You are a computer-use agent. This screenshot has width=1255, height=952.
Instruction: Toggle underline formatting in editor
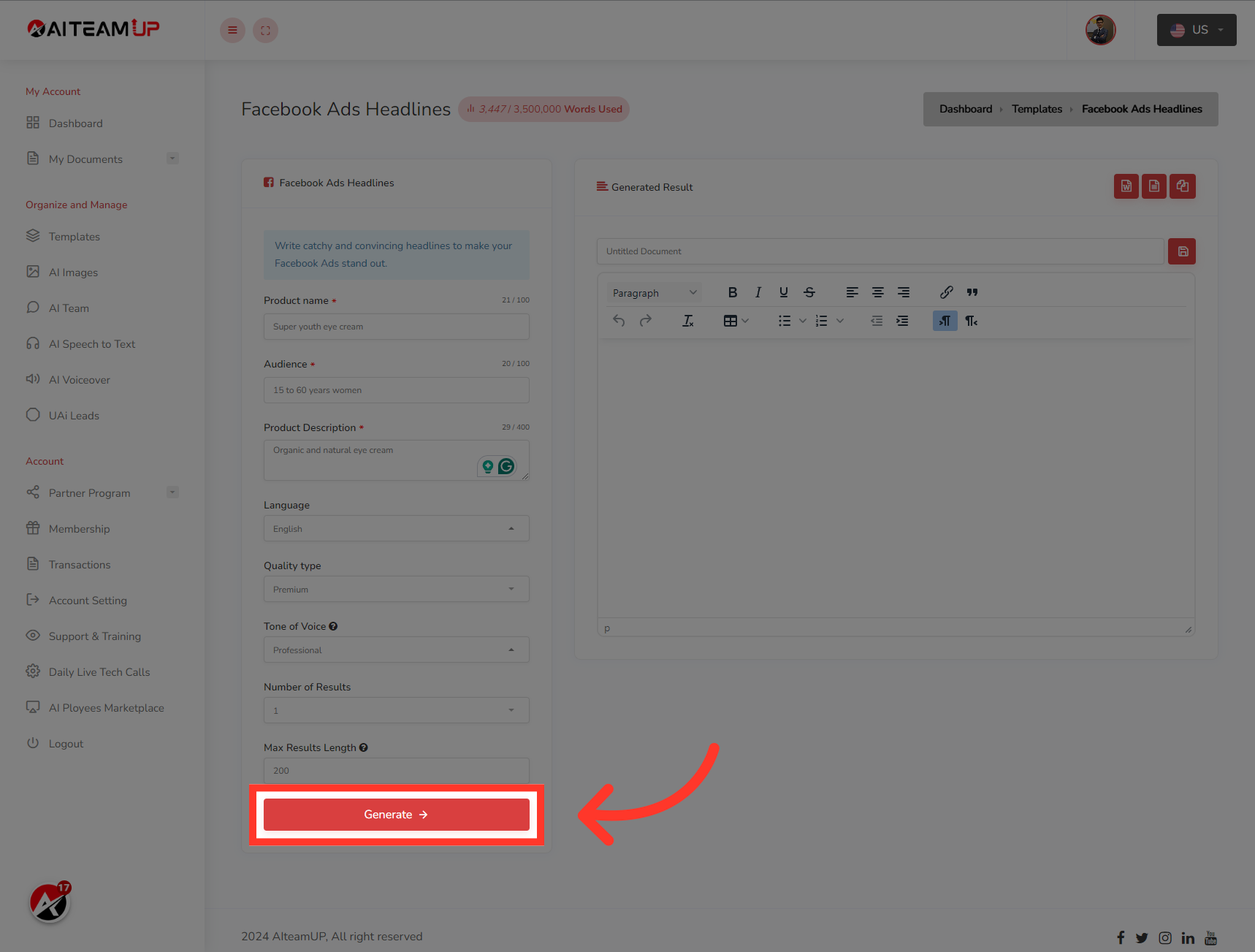tap(783, 292)
